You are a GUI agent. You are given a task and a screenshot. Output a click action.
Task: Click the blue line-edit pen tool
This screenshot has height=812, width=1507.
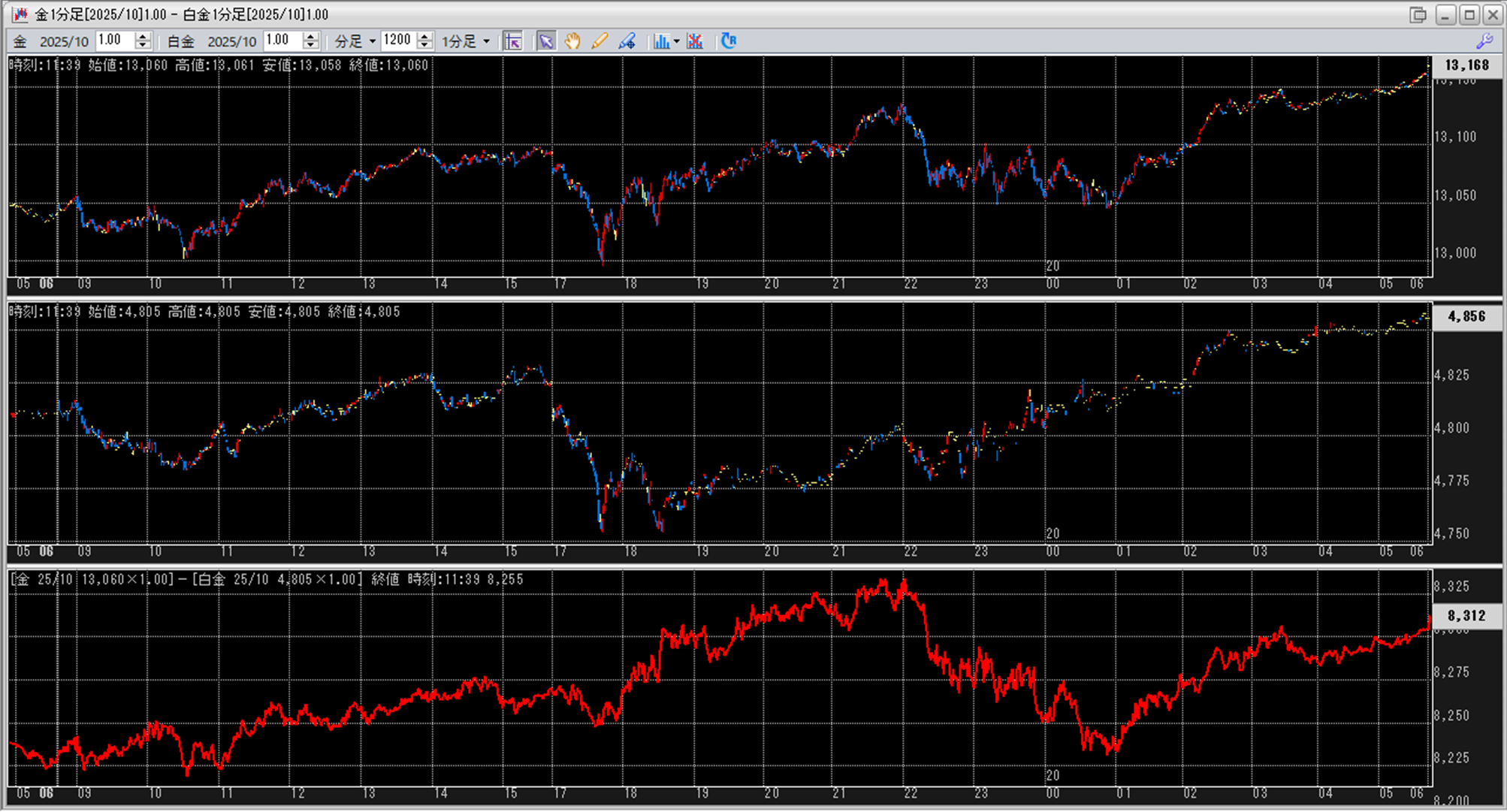click(627, 41)
